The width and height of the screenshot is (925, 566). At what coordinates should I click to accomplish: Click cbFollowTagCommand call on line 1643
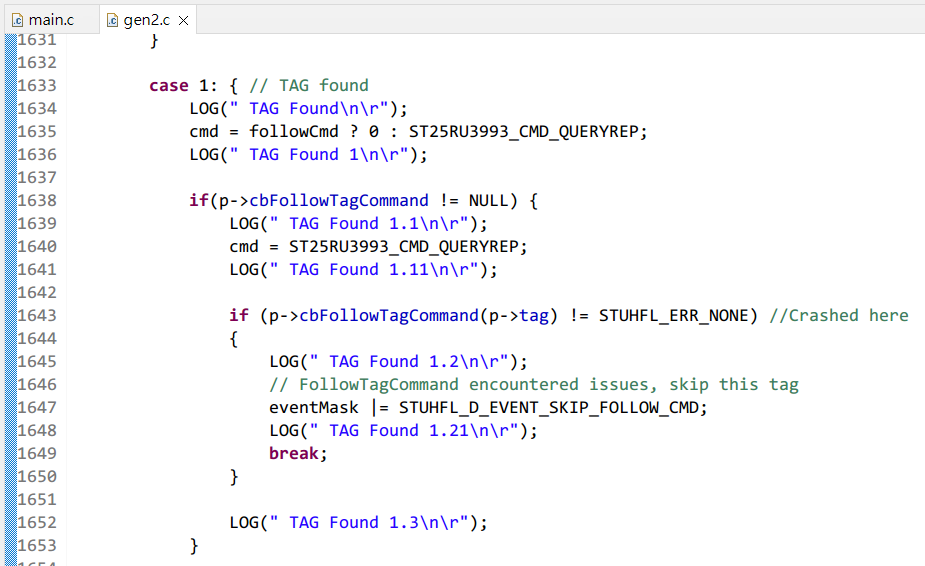pos(389,316)
